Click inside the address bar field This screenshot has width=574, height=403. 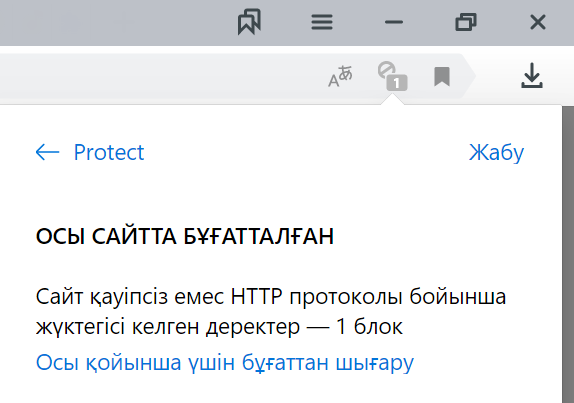[161, 76]
